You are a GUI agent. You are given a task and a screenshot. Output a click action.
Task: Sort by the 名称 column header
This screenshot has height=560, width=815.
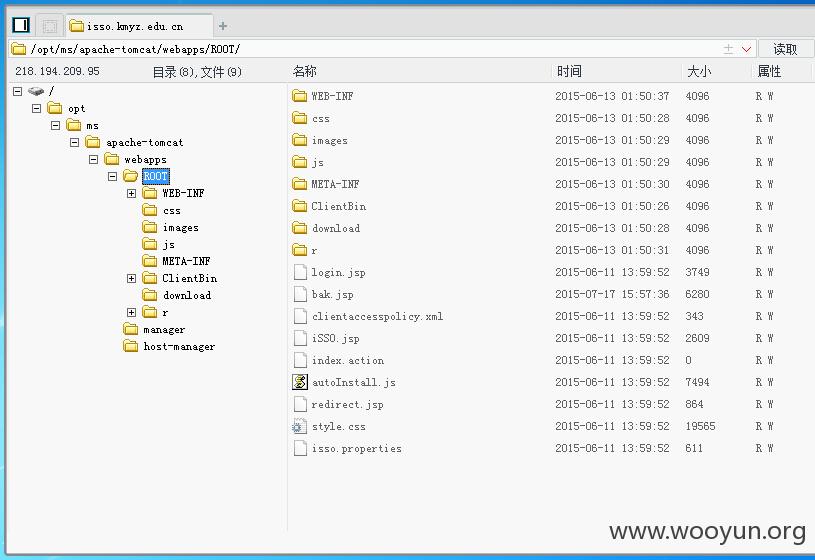click(305, 71)
